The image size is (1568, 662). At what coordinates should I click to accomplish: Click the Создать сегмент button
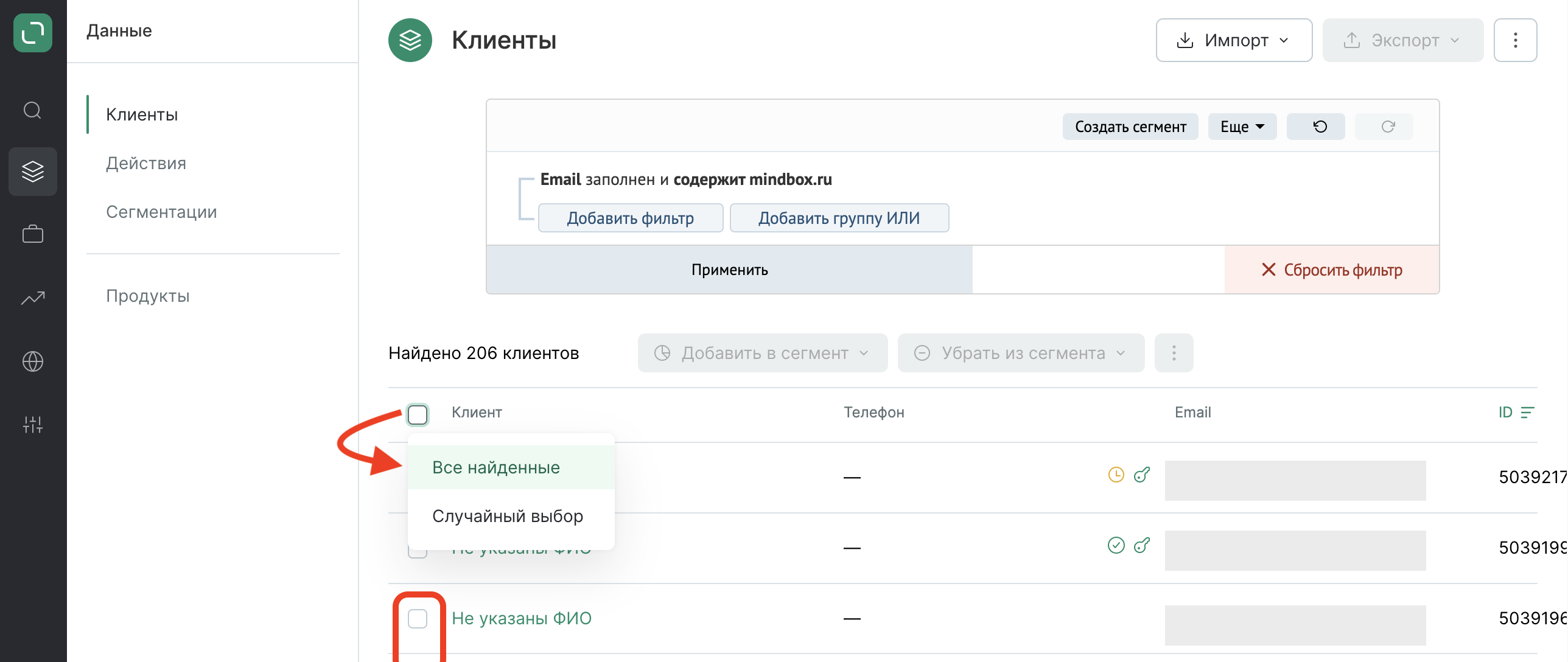1130,127
